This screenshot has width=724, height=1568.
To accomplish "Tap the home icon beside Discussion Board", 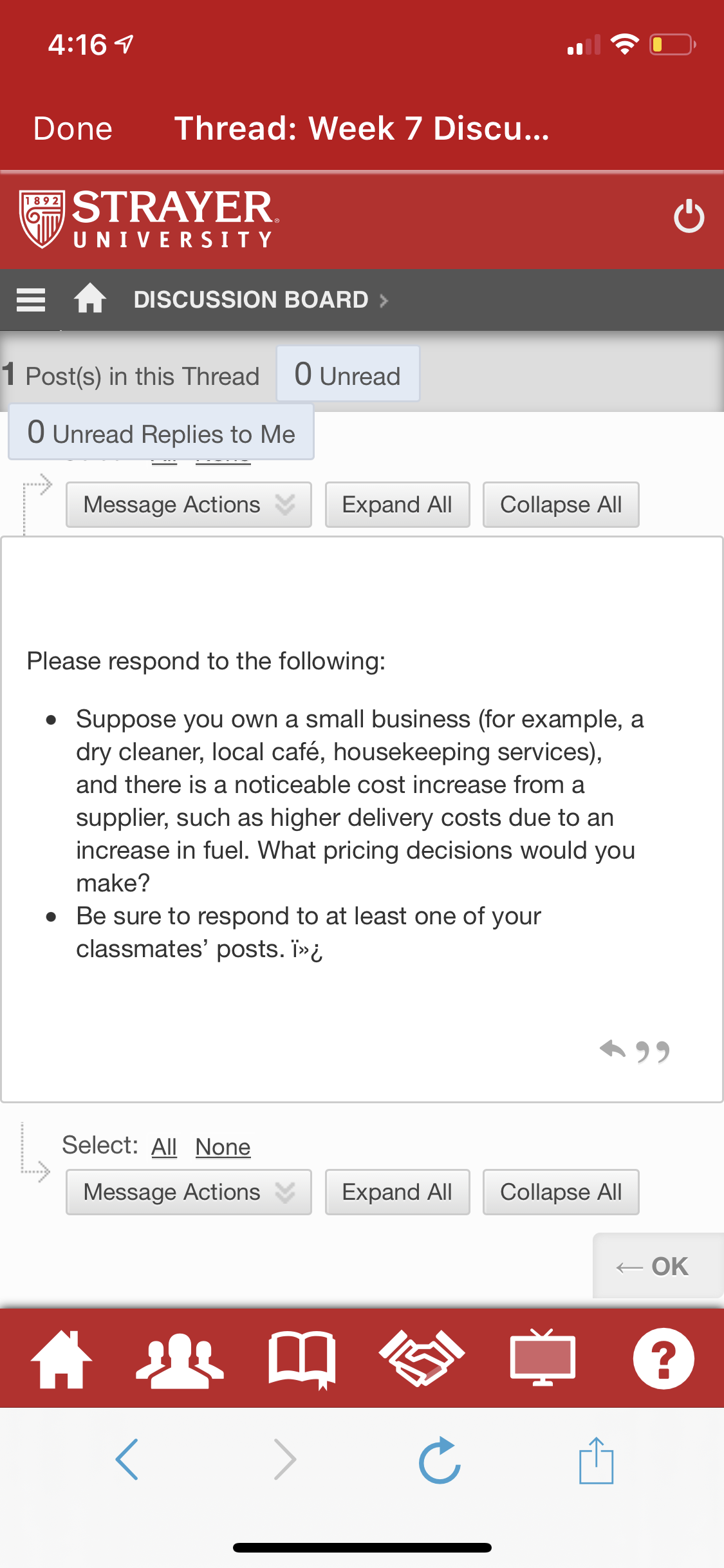I will point(89,299).
